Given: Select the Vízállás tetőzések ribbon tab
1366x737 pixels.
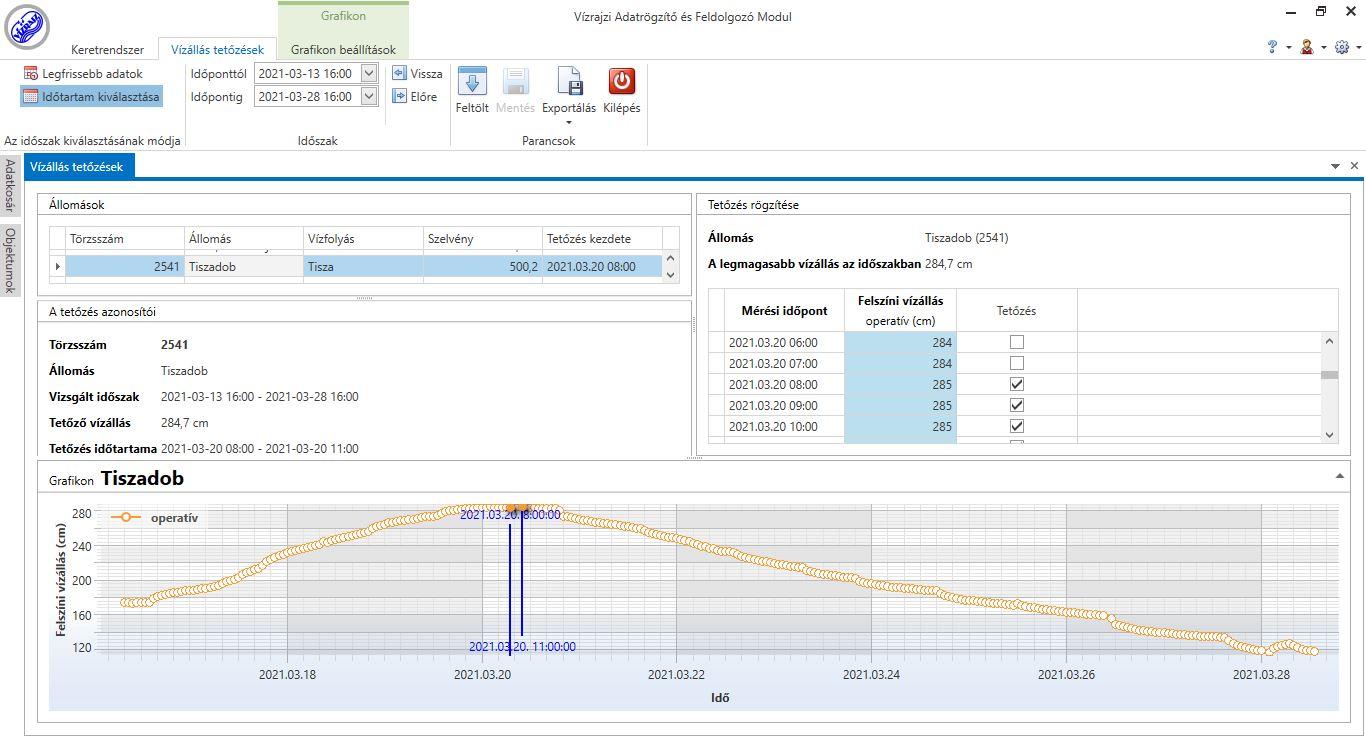Looking at the screenshot, I should (x=217, y=49).
